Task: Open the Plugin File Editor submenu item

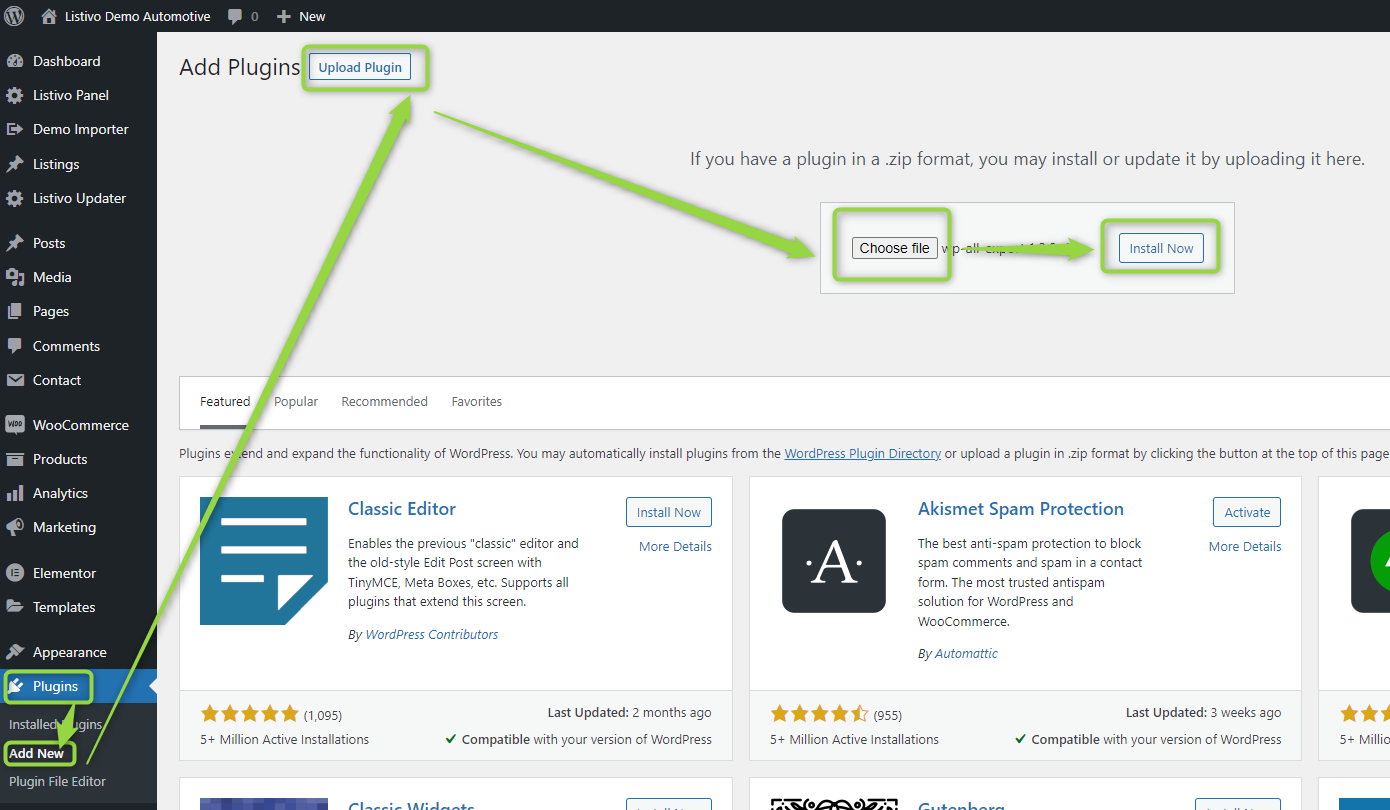Action: 57,781
